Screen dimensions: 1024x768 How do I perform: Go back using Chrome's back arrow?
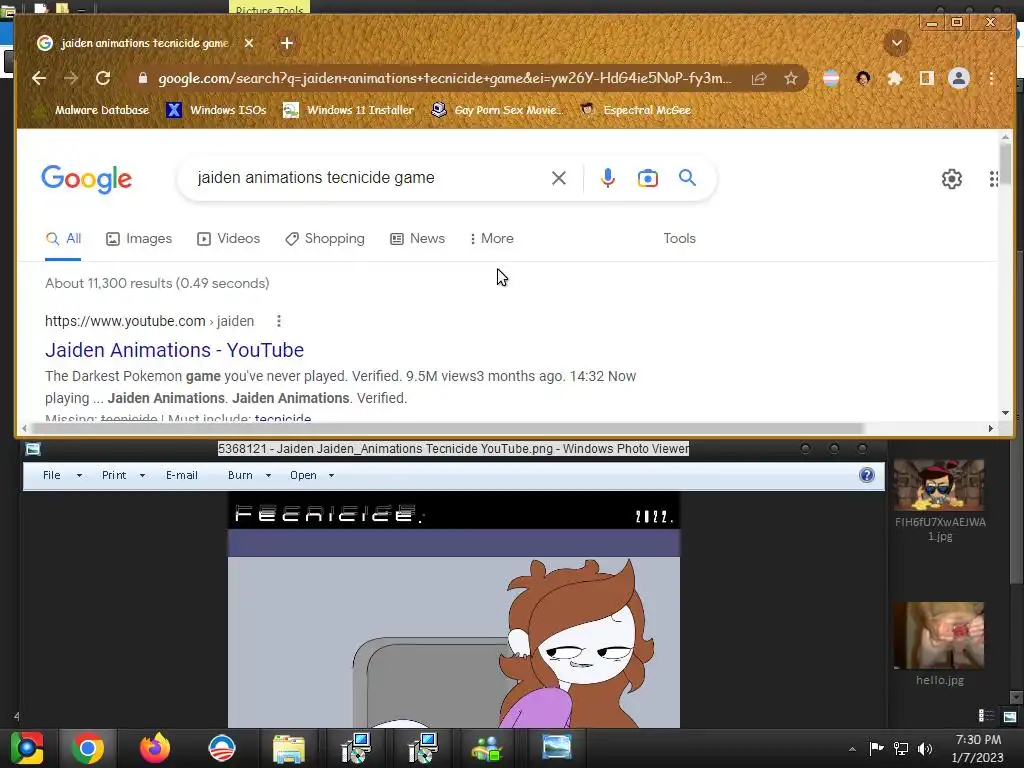pyautogui.click(x=39, y=78)
